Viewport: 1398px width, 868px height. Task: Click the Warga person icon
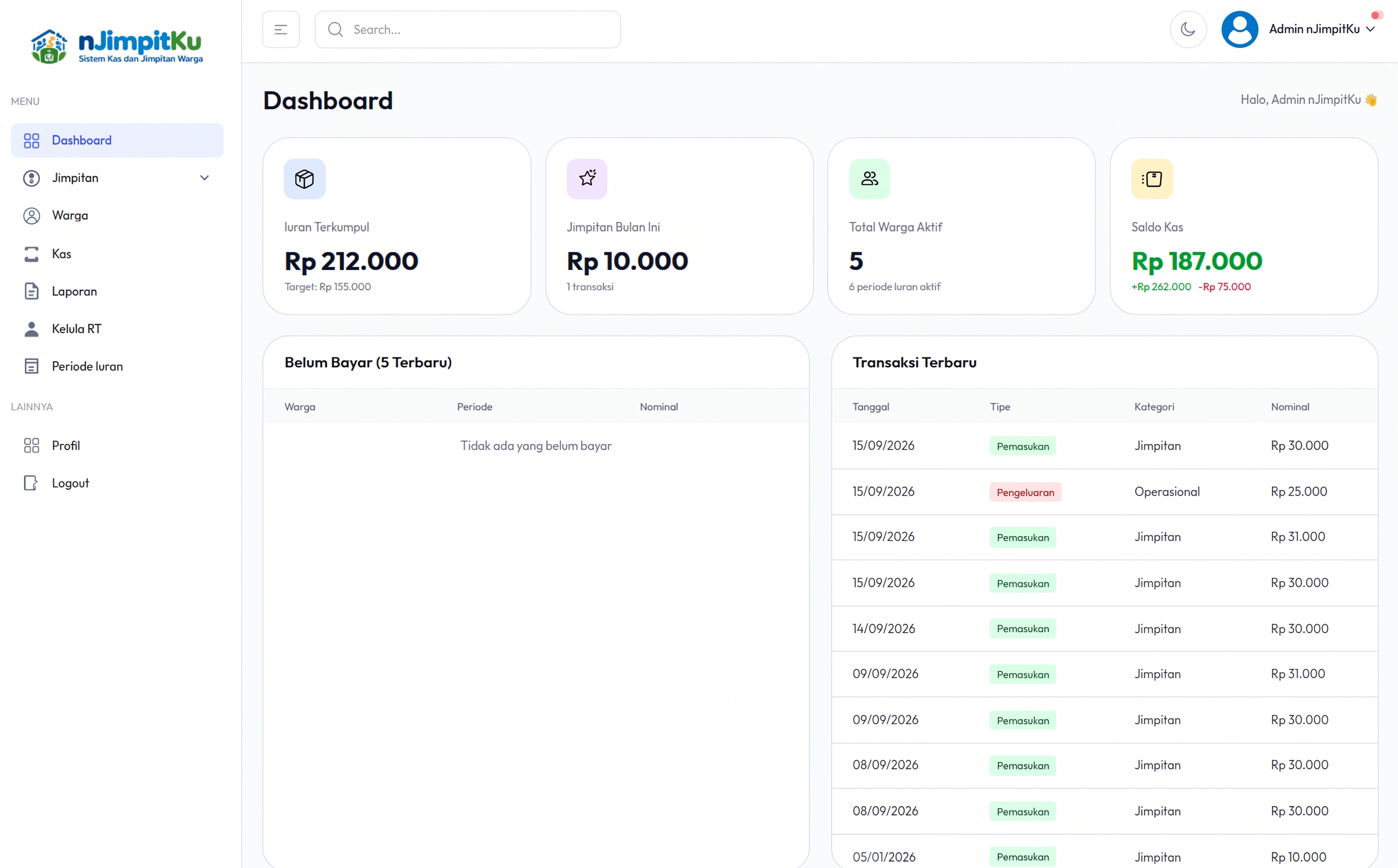pyautogui.click(x=31, y=216)
